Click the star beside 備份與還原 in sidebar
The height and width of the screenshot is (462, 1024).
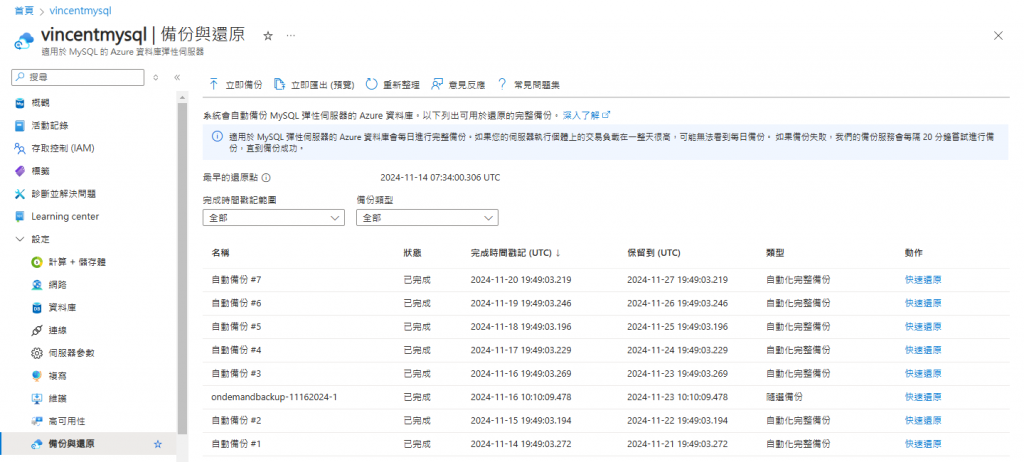157,444
